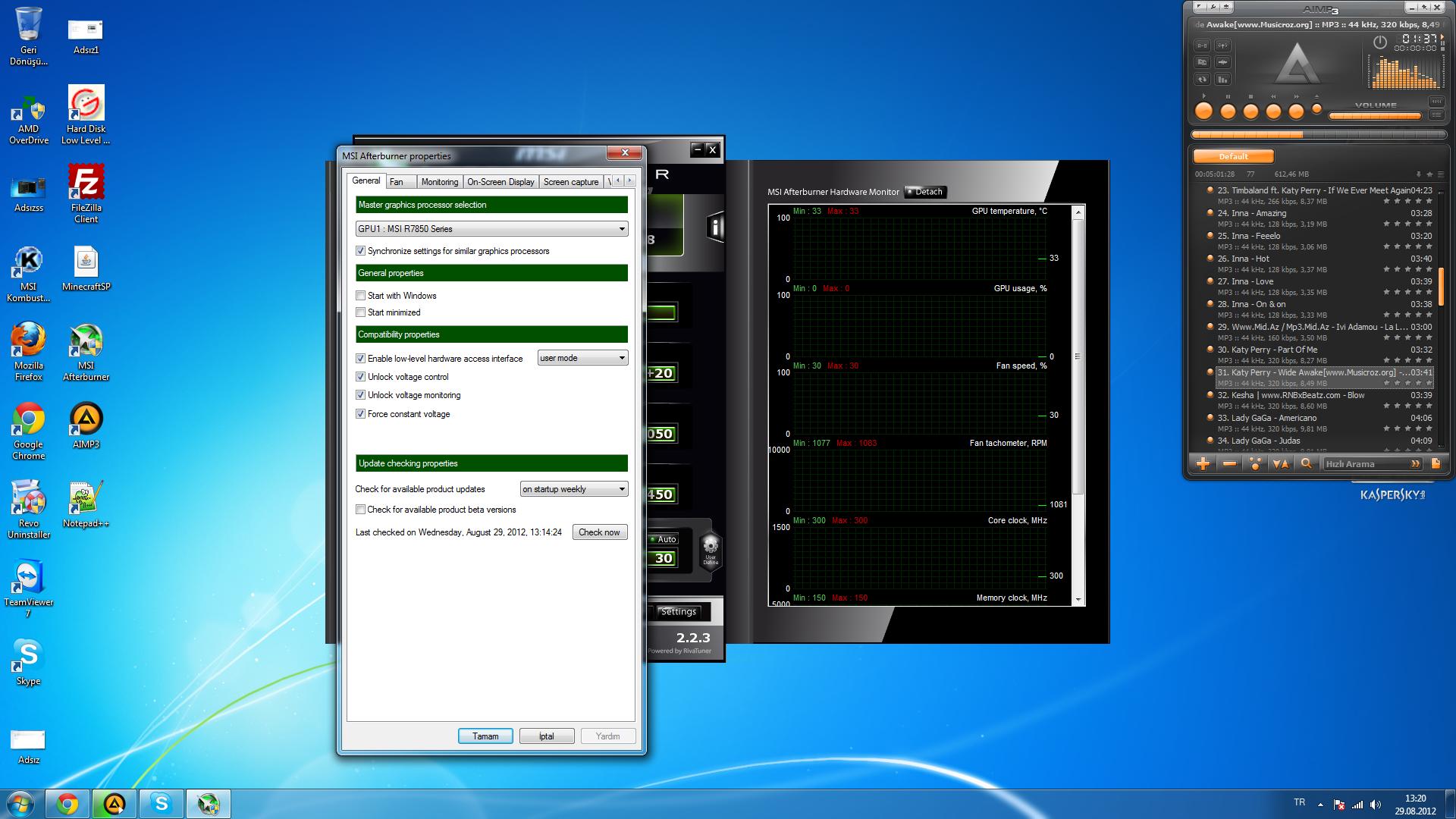Open MSI Kombustor desktop icon
The image size is (1456, 819).
click(x=28, y=273)
